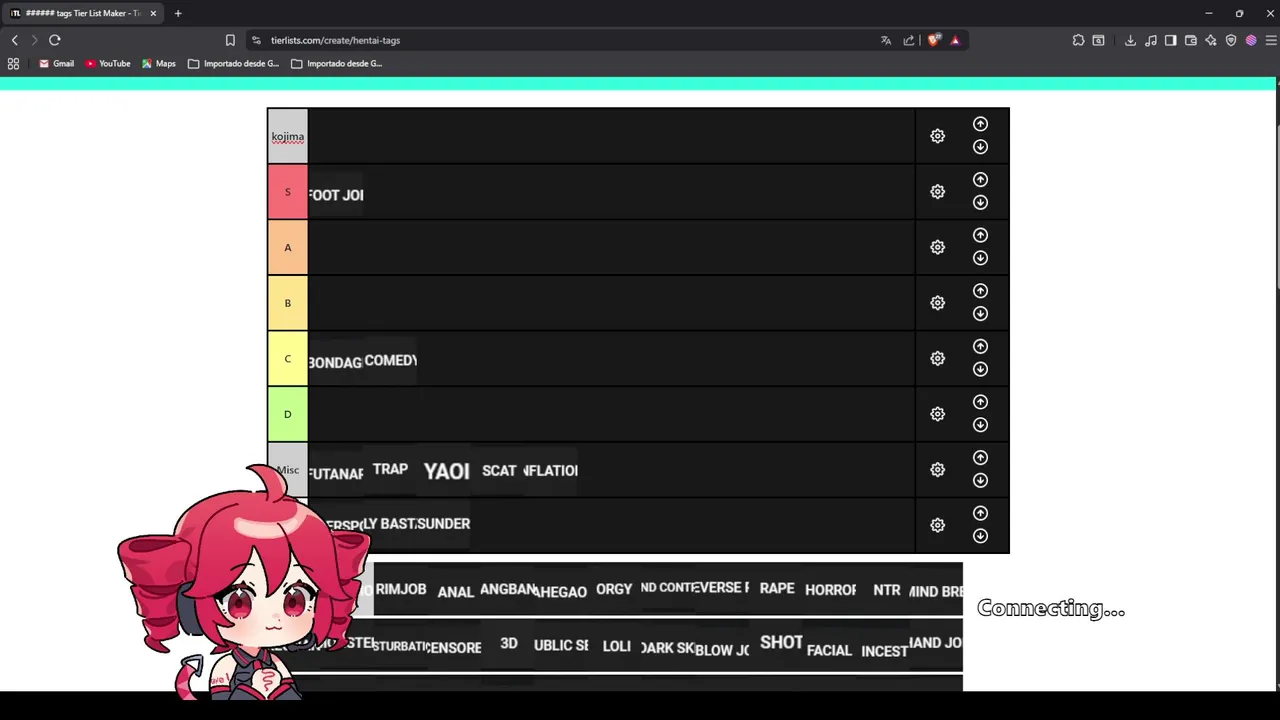
Task: Open the bookmarks bar apps grid
Action: [x=13, y=63]
